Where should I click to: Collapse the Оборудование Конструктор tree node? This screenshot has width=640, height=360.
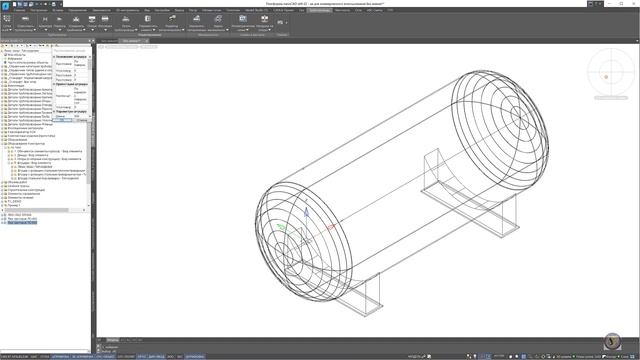[2, 144]
